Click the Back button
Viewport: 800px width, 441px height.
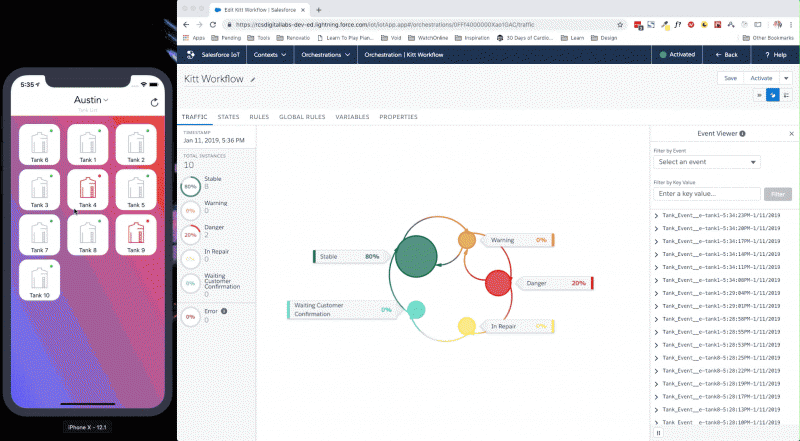tap(727, 55)
